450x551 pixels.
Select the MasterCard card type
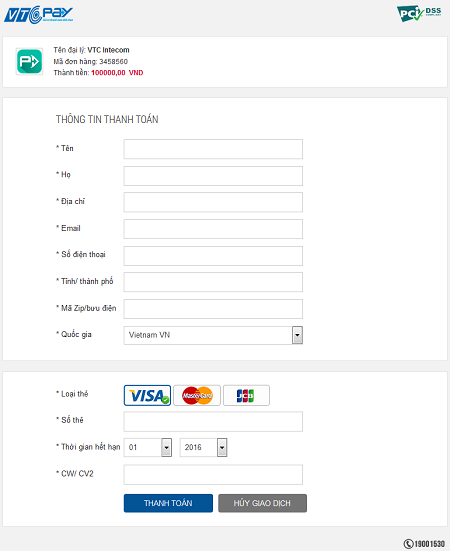point(197,396)
